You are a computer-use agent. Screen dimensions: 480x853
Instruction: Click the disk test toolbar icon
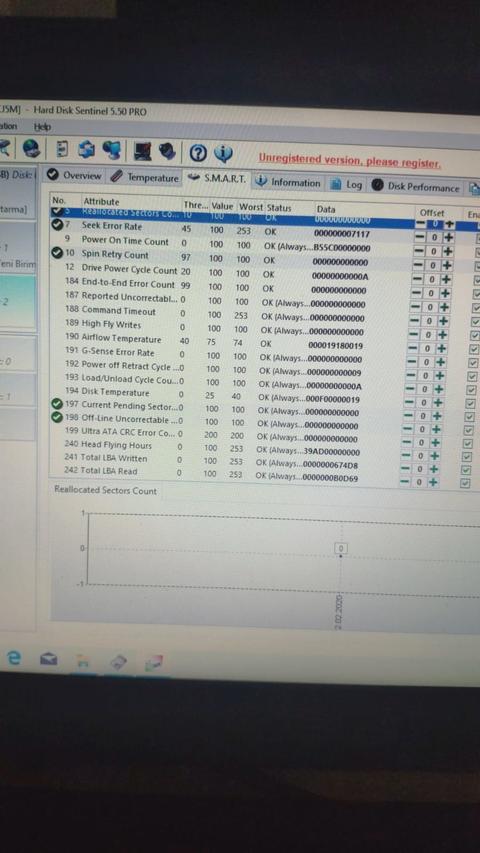point(167,151)
